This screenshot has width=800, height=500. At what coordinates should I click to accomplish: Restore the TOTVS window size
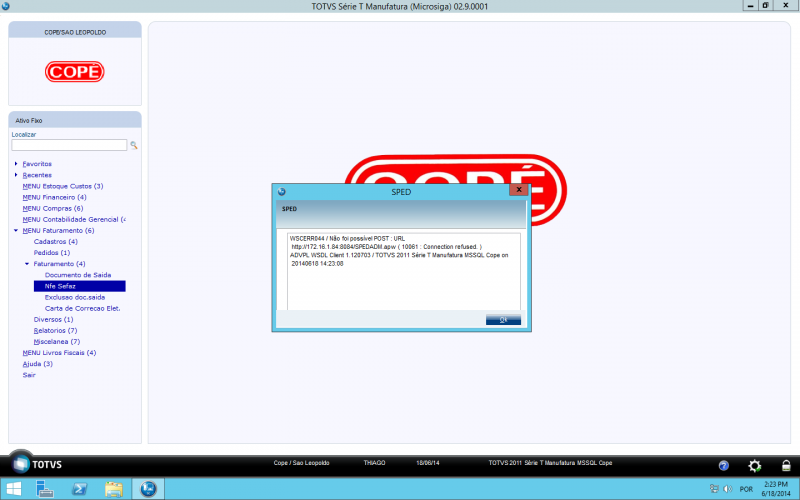(x=766, y=6)
